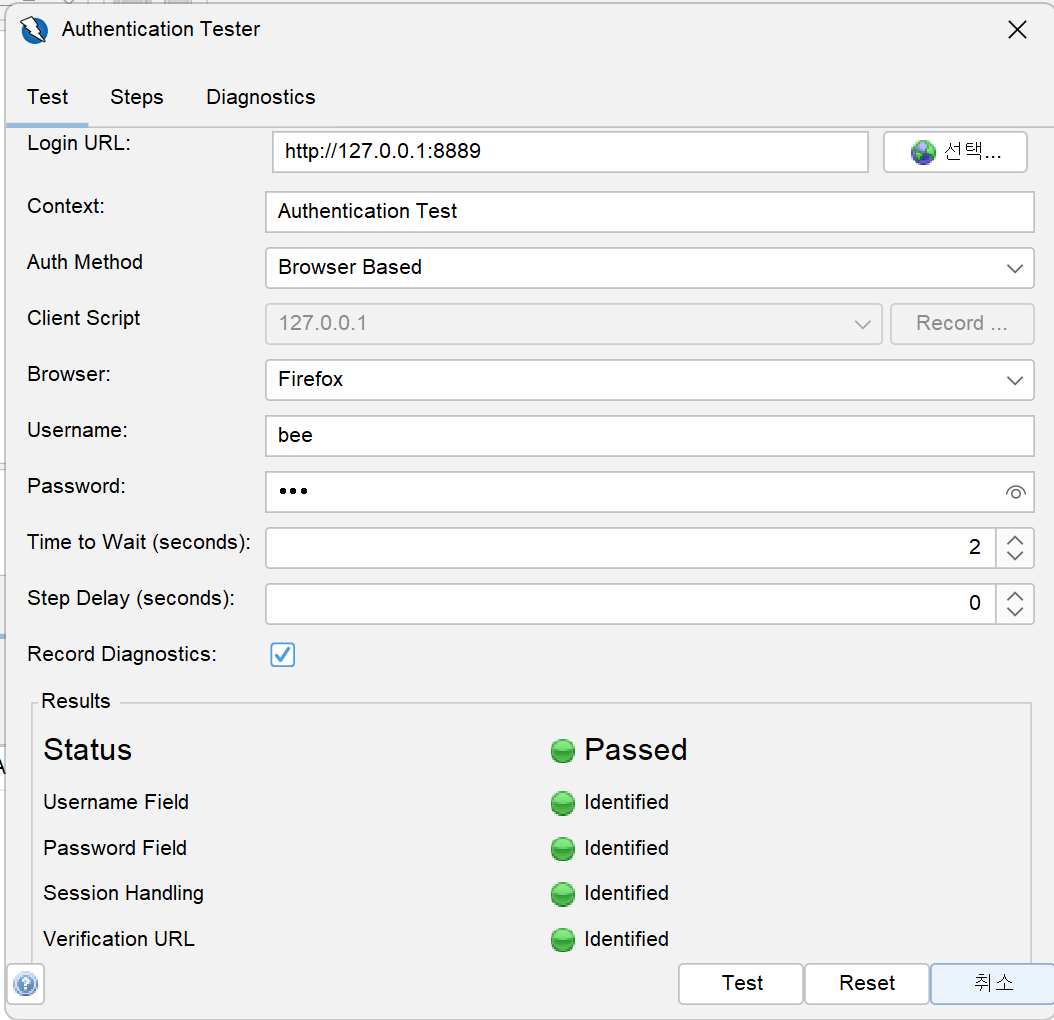Image resolution: width=1054 pixels, height=1020 pixels.
Task: Increase Time to Wait with up arrow
Action: click(x=1015, y=539)
